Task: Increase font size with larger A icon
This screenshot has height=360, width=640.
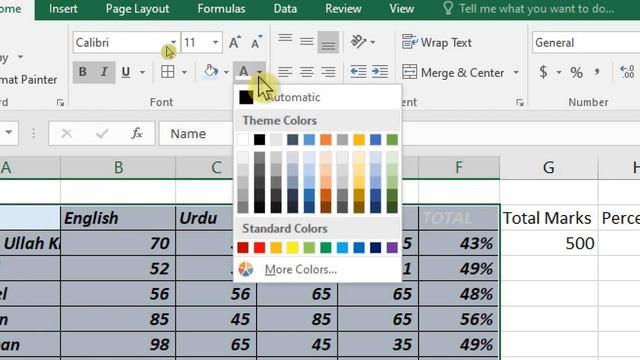Action: click(235, 42)
